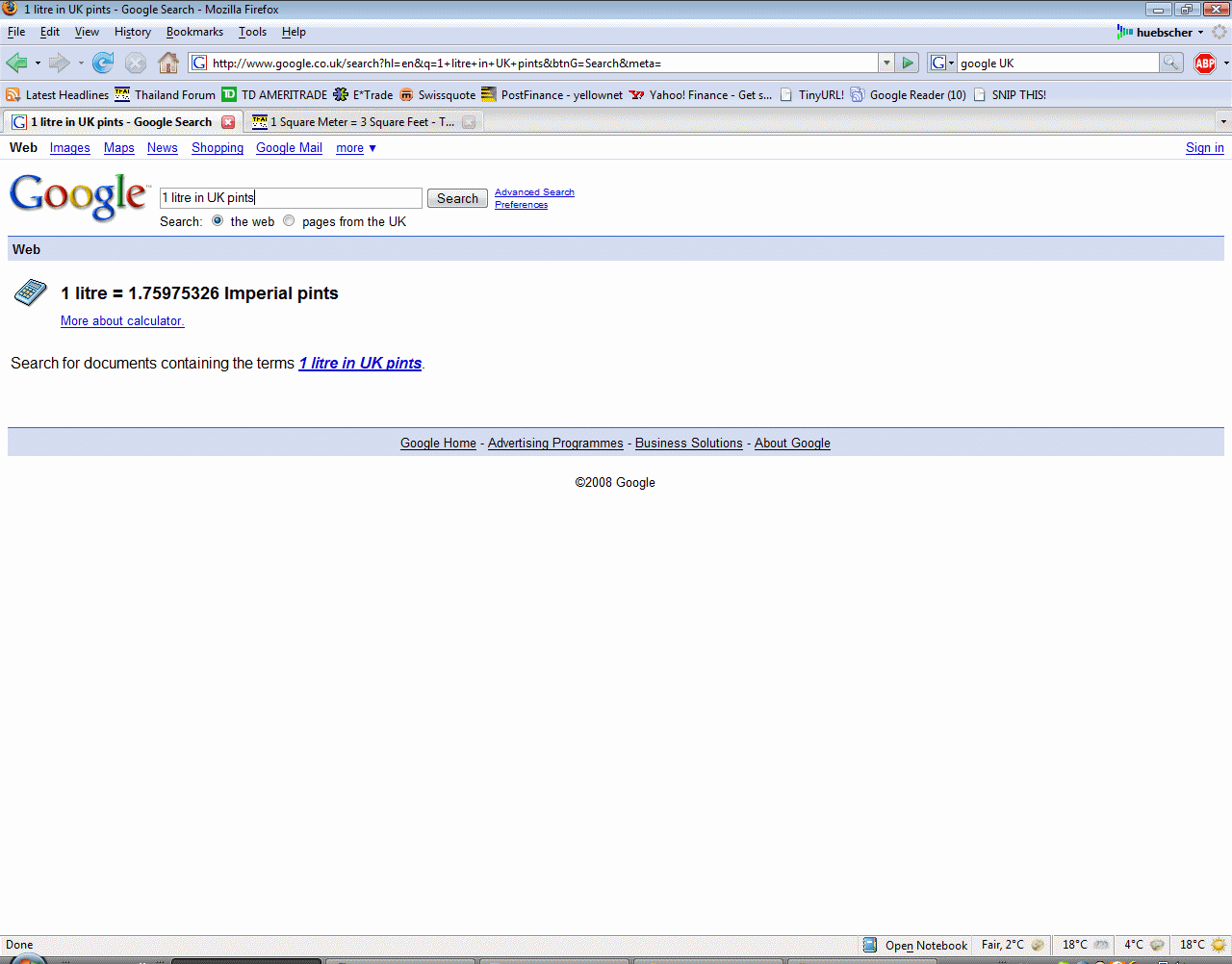The height and width of the screenshot is (964, 1232).
Task: Open the Google Reader (10) bookmark
Action: click(x=908, y=94)
